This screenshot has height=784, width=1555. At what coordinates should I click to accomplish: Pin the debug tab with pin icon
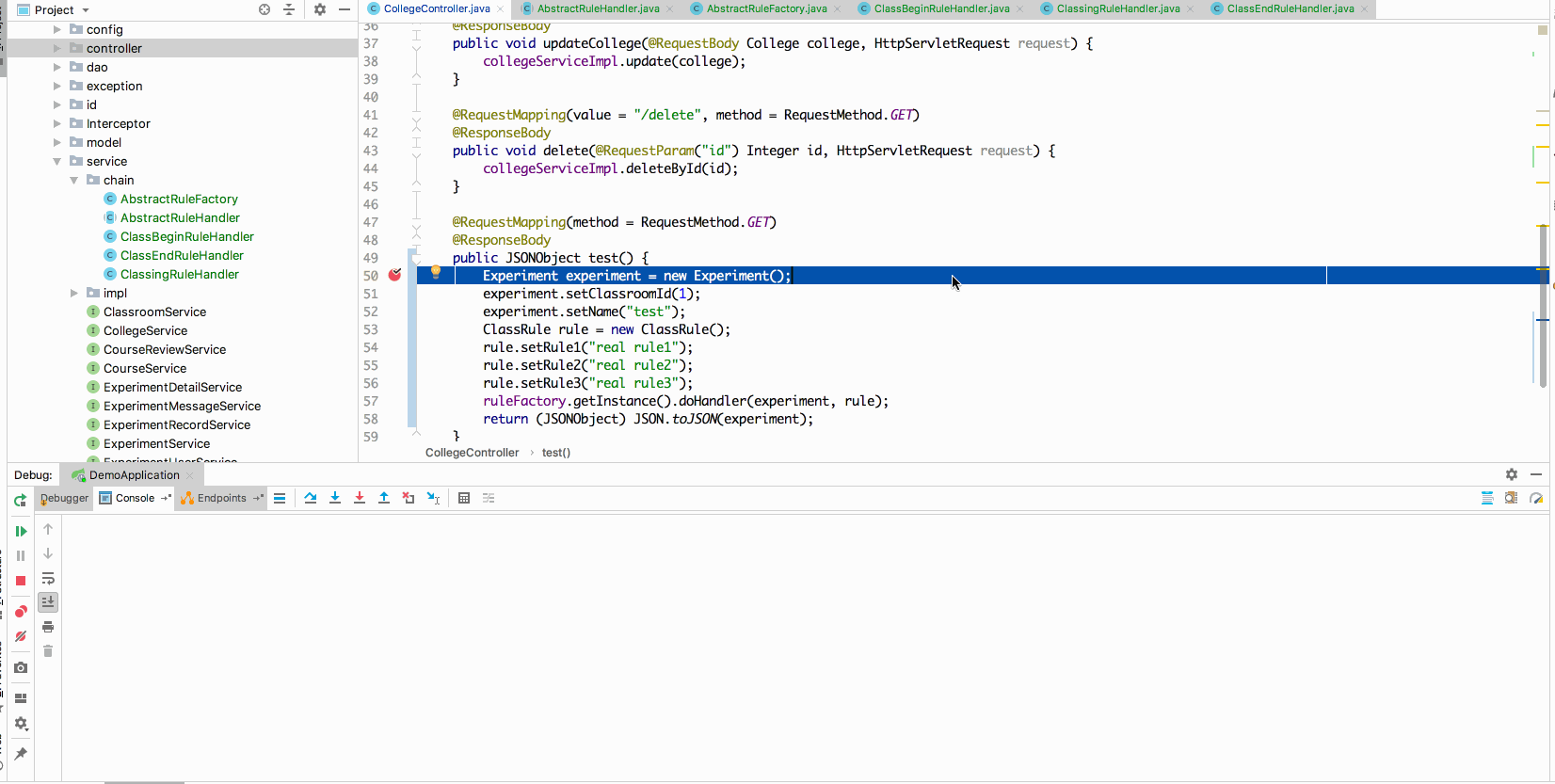pos(21,754)
